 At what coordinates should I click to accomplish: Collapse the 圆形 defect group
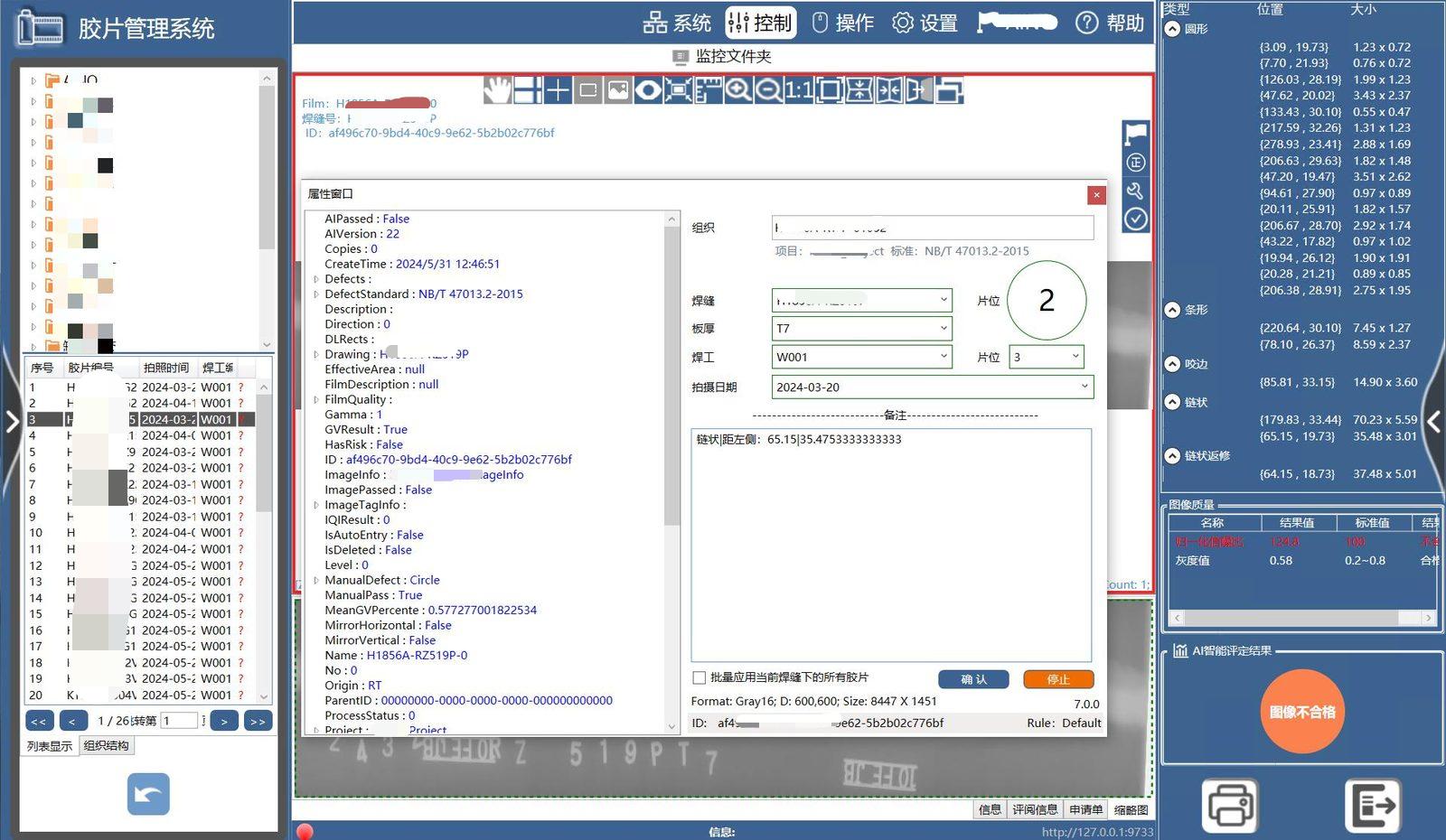click(1172, 29)
